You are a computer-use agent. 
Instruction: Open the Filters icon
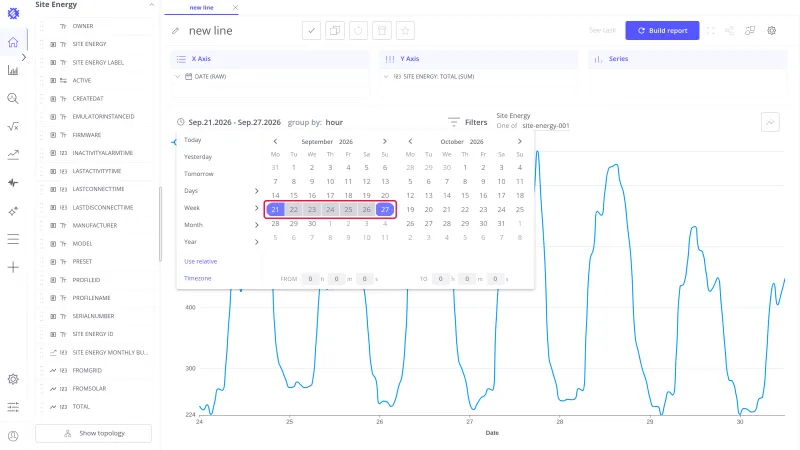(453, 122)
